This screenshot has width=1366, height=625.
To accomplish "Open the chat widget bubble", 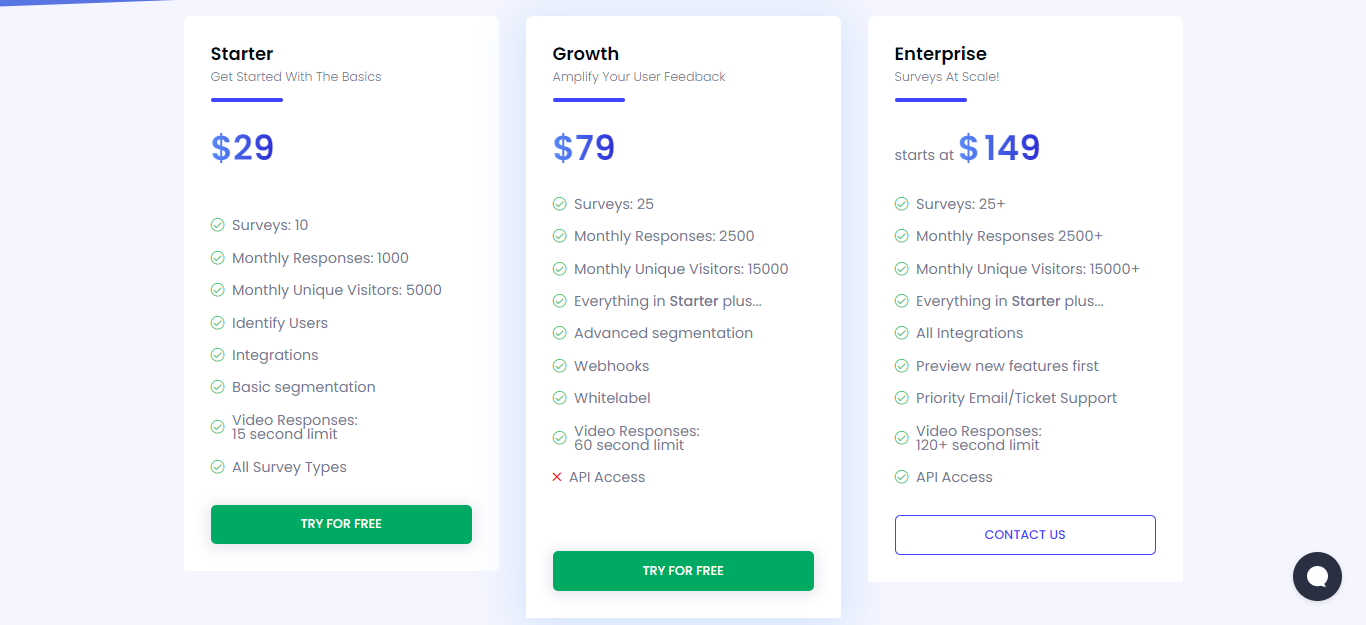I will pyautogui.click(x=1316, y=577).
